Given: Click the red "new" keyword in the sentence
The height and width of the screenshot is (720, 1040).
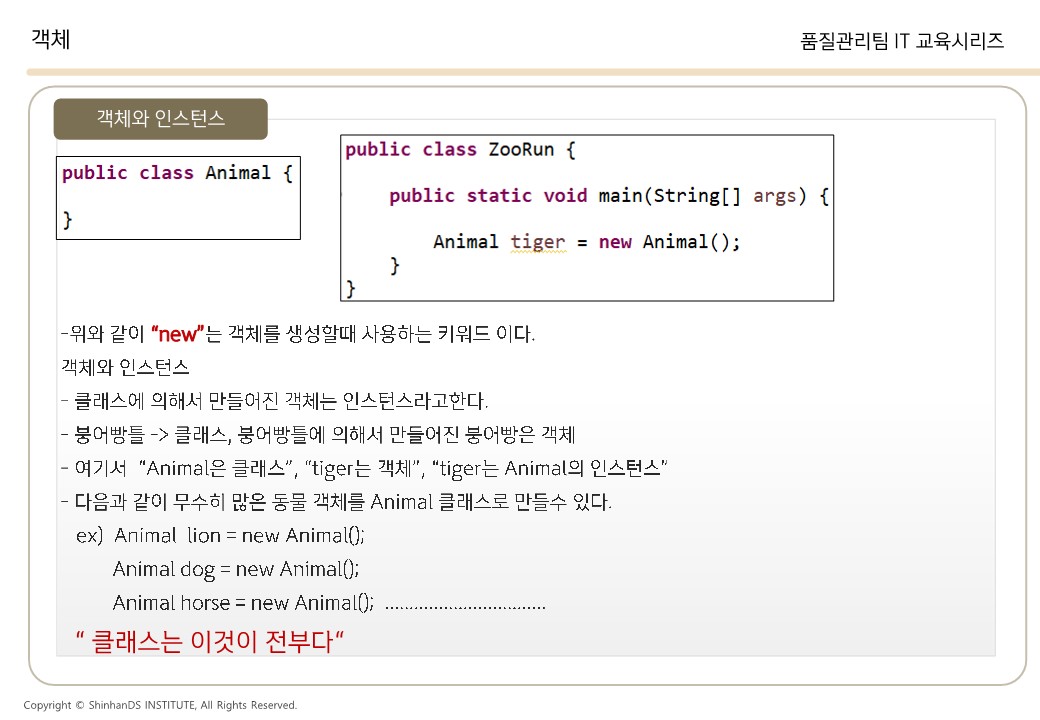Looking at the screenshot, I should click(177, 333).
